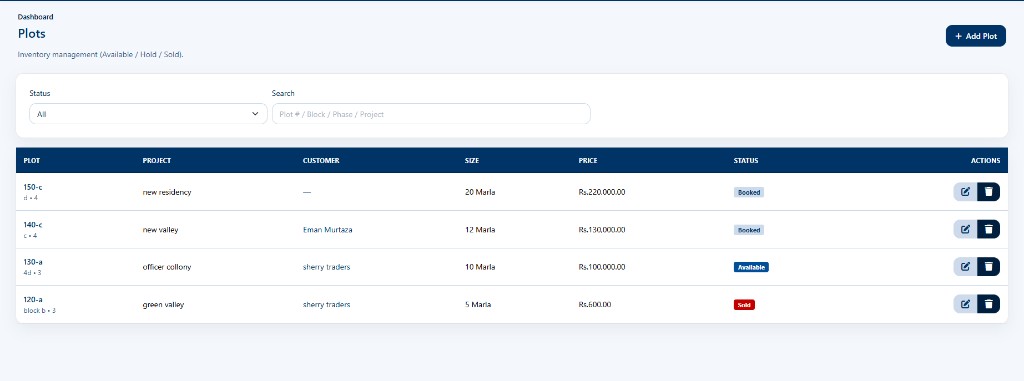
Task: Delete plot 130-a using the trash icon
Action: [x=989, y=267]
